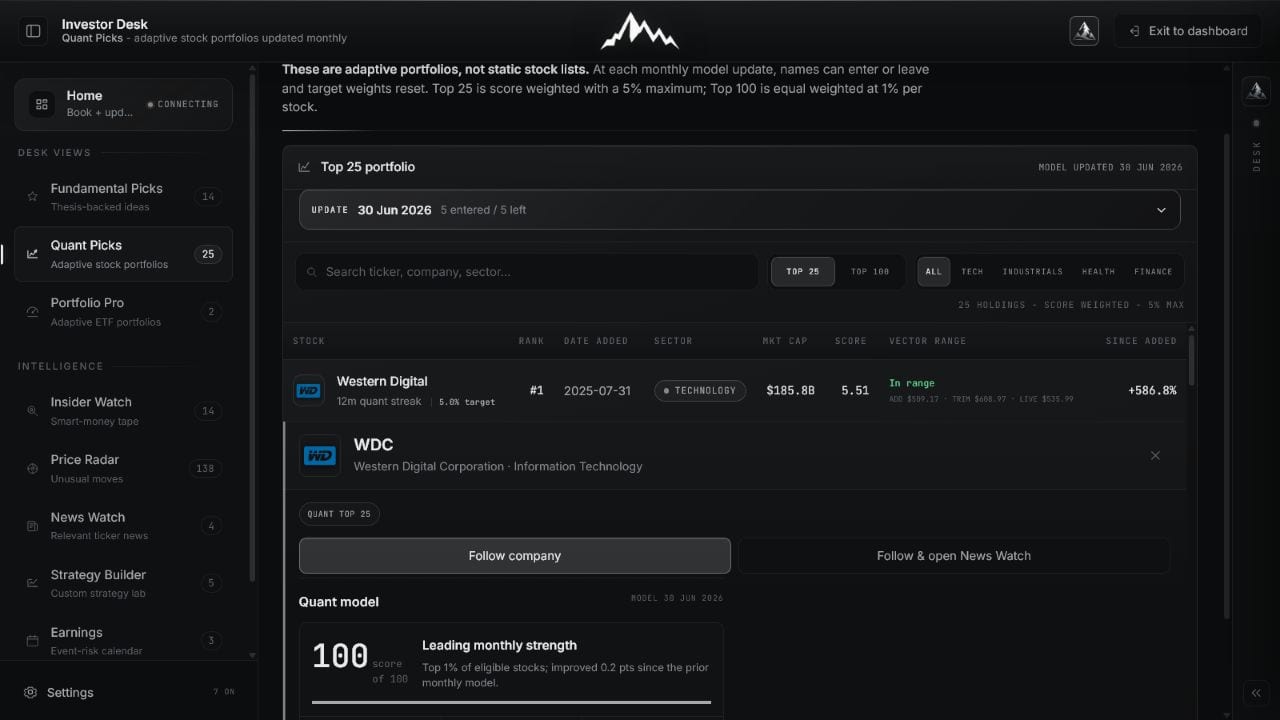Image resolution: width=1280 pixels, height=720 pixels.
Task: Click the mountain icon button beside Exit to dashboard
Action: pos(1084,31)
